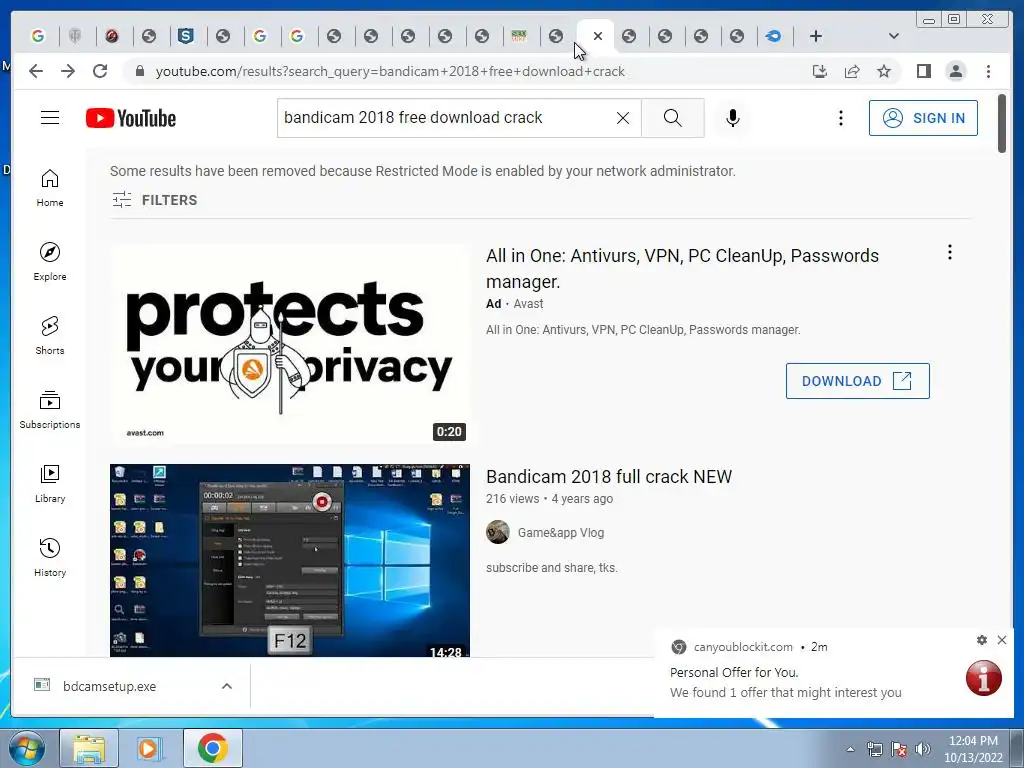Open Explore in the sidebar
1024x768 pixels.
pos(50,261)
